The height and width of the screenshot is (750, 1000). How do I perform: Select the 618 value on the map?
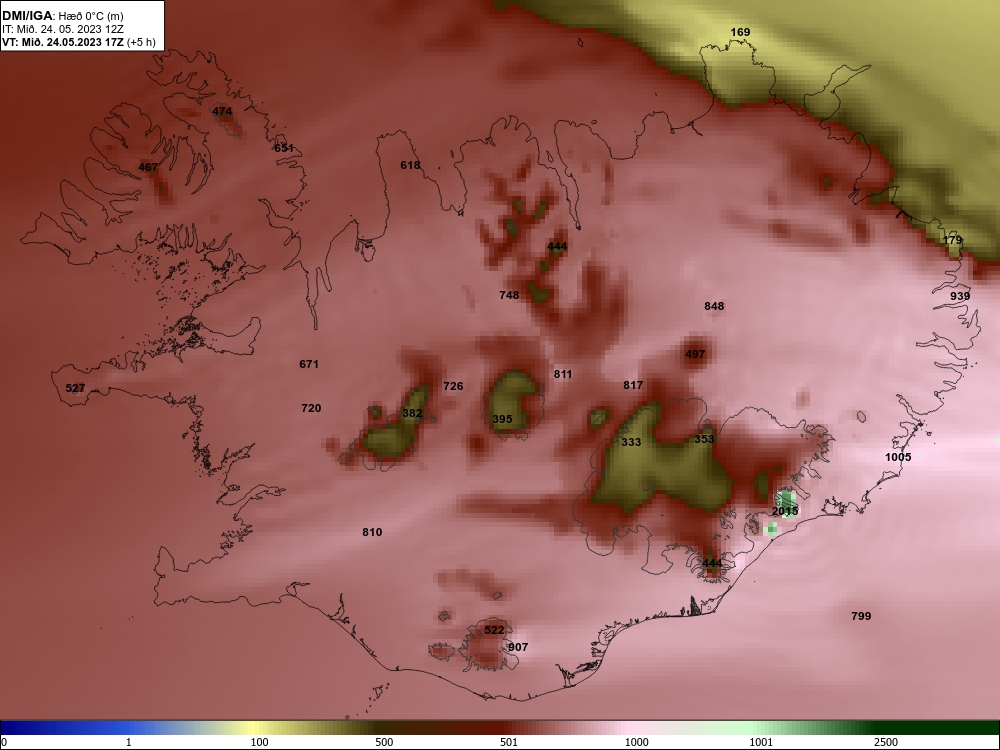410,165
